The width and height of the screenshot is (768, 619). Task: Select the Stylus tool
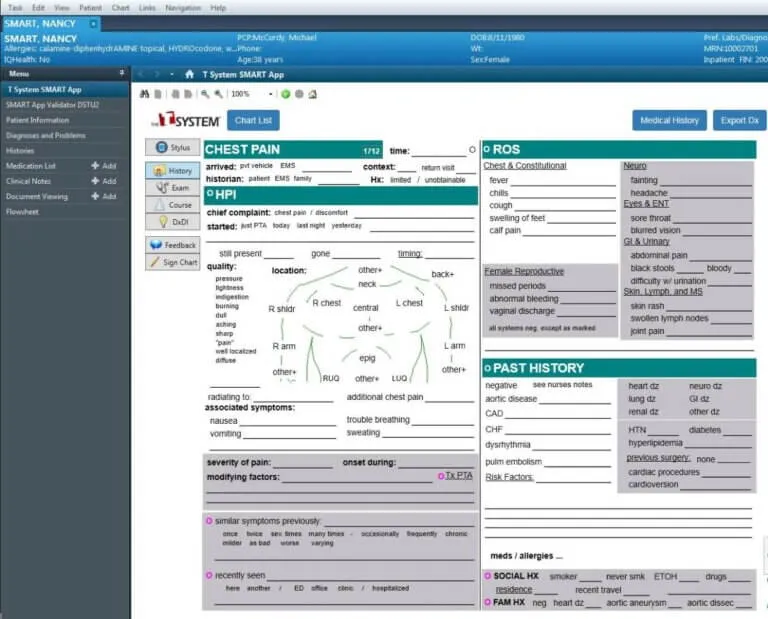172,147
